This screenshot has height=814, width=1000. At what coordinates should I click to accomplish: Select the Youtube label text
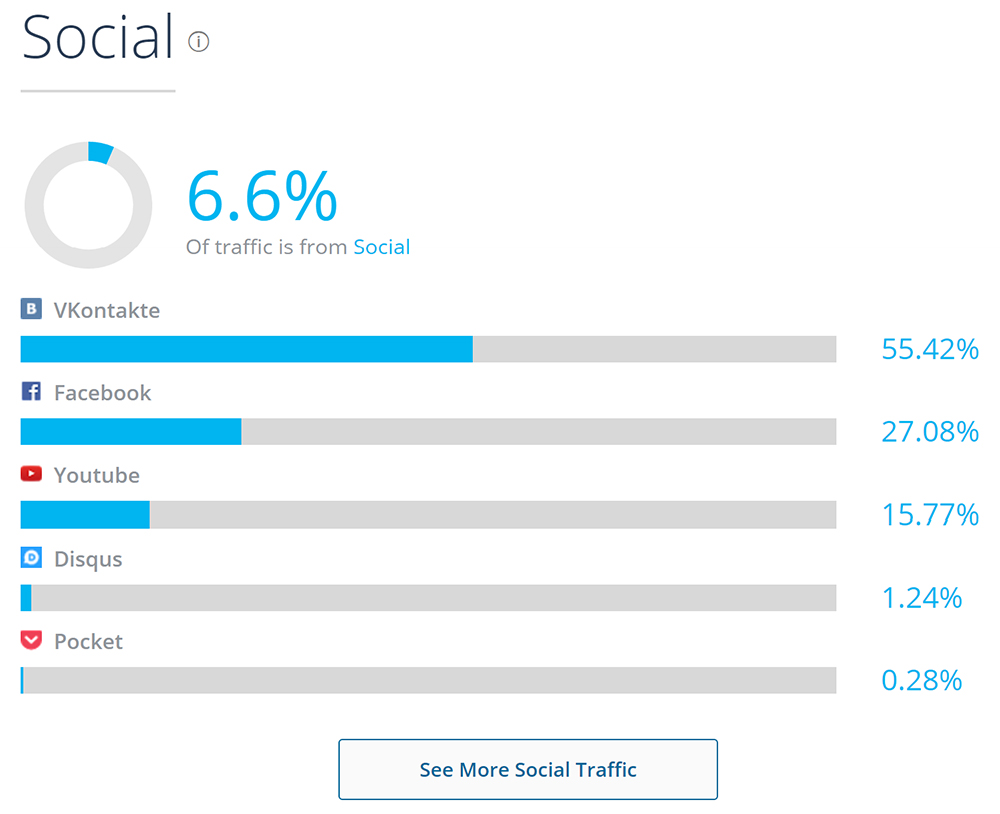[x=95, y=475]
